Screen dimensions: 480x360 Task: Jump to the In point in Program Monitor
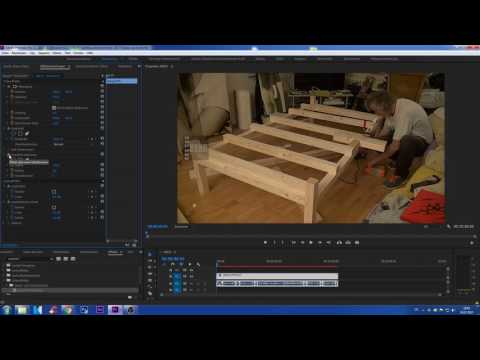(x=294, y=242)
